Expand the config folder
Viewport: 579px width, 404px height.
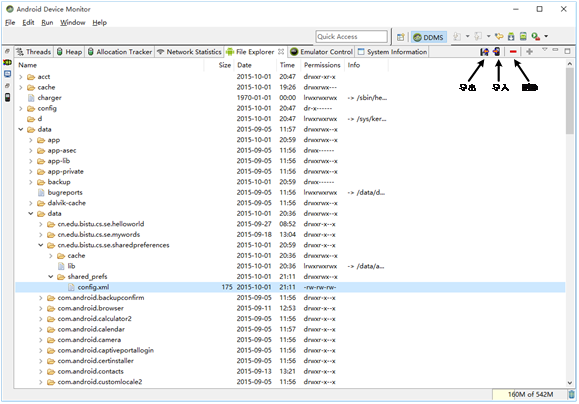point(21,109)
